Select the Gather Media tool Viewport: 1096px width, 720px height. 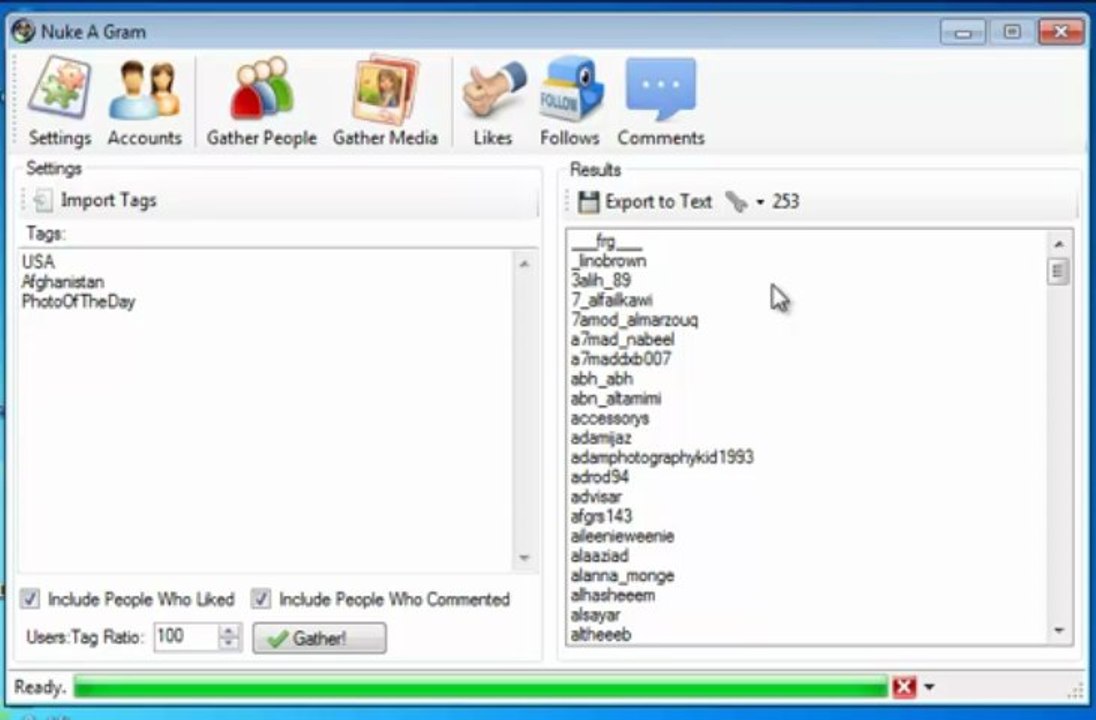click(x=385, y=101)
